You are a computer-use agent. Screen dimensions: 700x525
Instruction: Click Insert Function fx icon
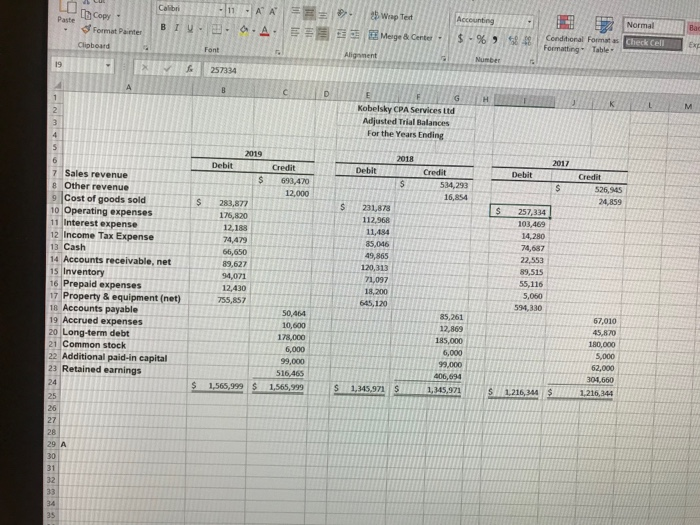tap(190, 69)
